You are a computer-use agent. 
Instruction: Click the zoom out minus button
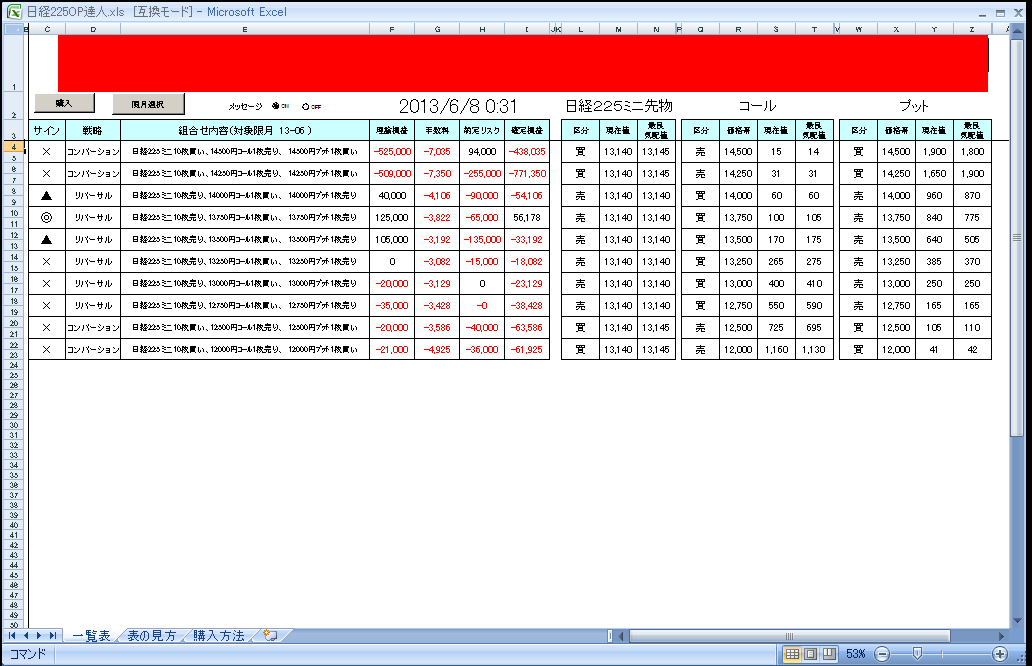(x=883, y=654)
